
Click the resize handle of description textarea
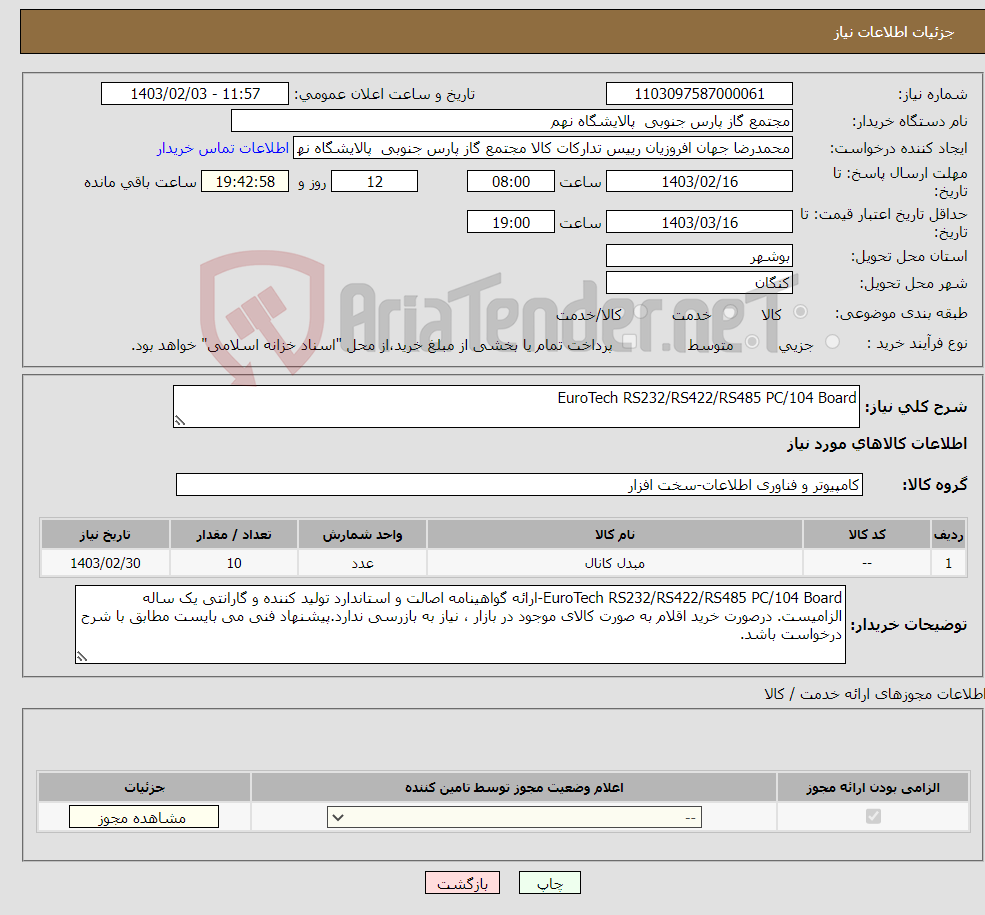(180, 421)
